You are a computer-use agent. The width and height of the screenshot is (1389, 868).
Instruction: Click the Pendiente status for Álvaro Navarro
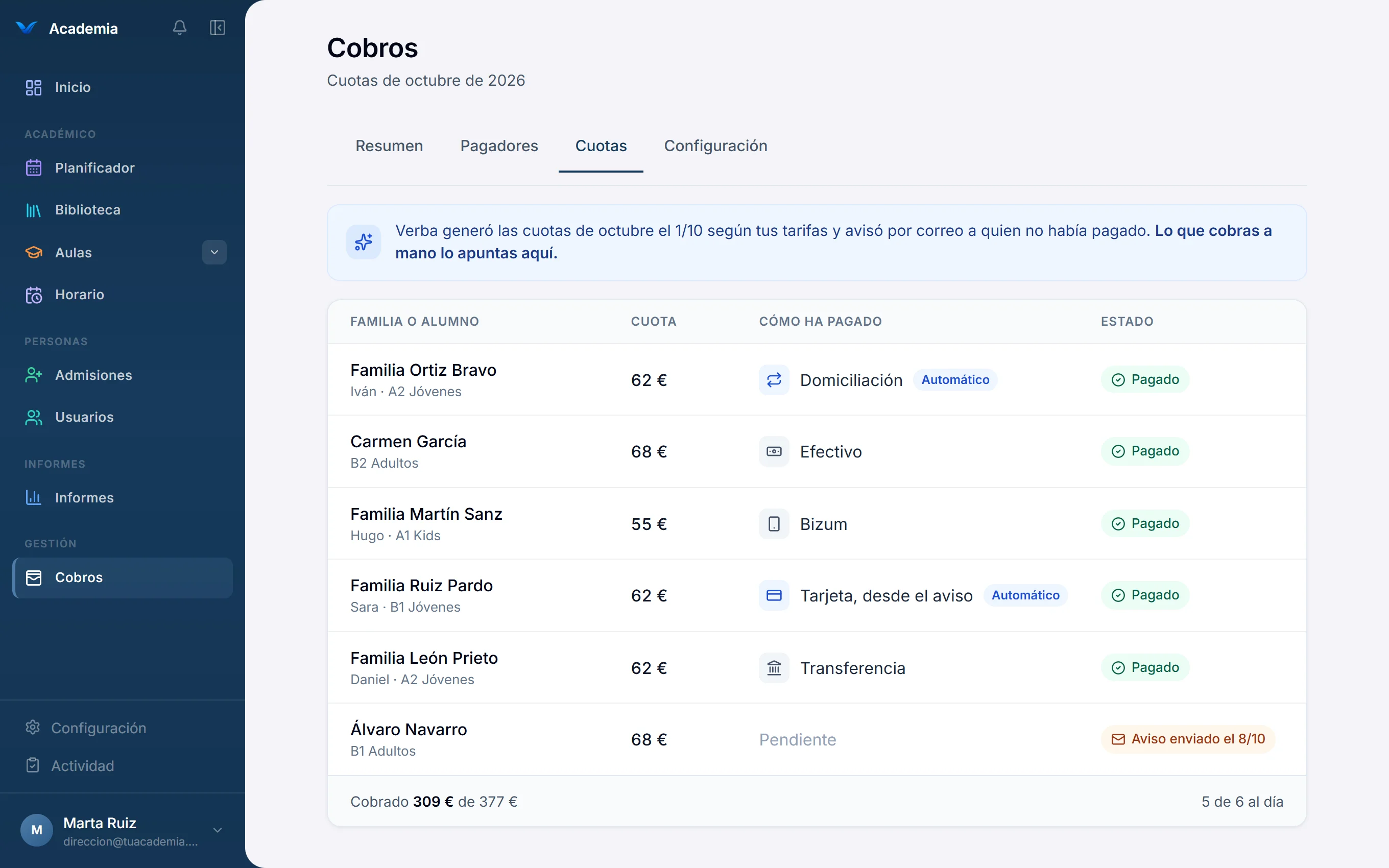click(797, 739)
